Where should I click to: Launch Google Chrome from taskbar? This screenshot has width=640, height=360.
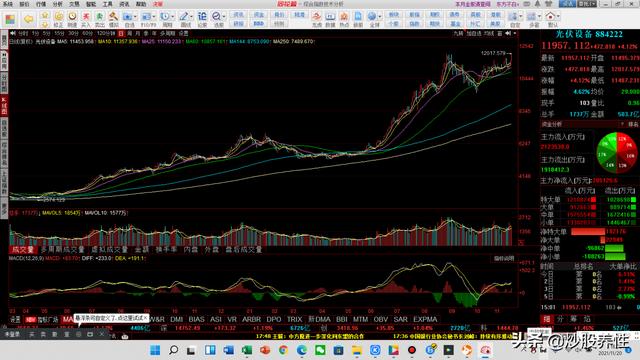(284, 350)
